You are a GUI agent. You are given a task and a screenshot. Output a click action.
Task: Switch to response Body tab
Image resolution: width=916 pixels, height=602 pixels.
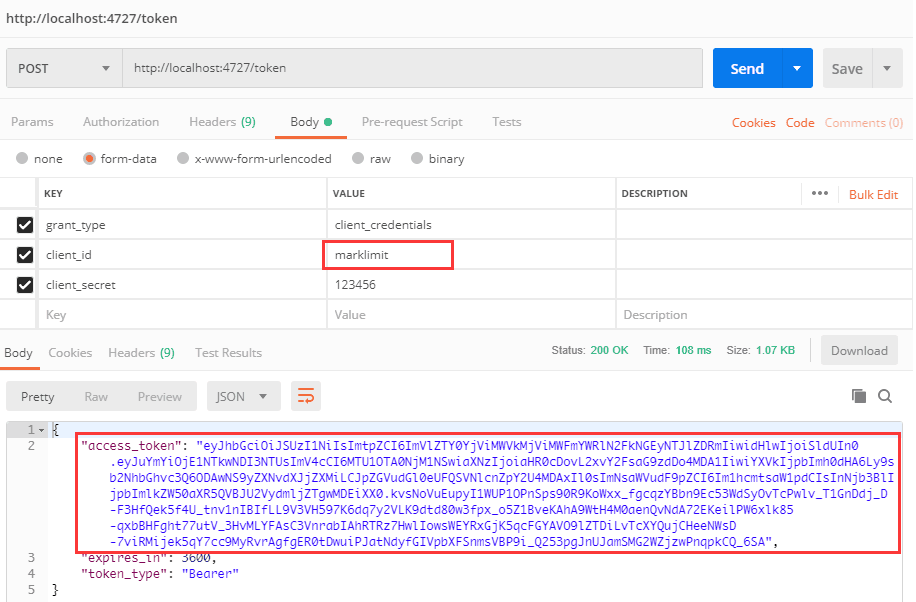tap(18, 352)
